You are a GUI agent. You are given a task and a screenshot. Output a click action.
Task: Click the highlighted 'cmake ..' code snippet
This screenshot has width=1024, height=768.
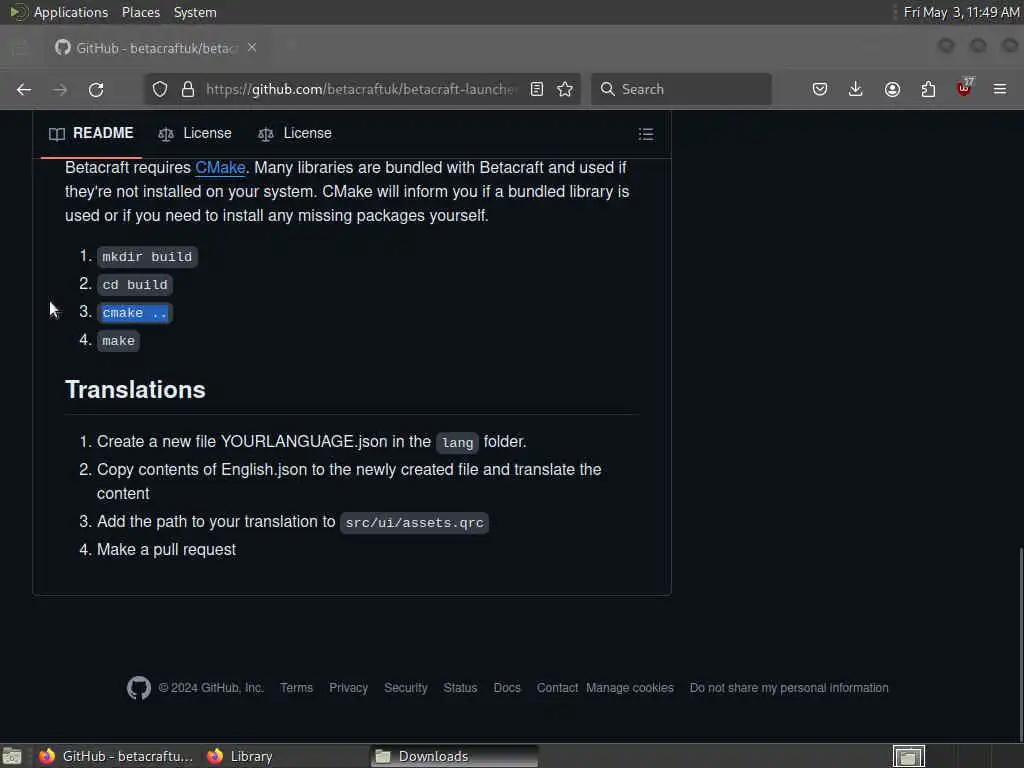click(x=135, y=313)
